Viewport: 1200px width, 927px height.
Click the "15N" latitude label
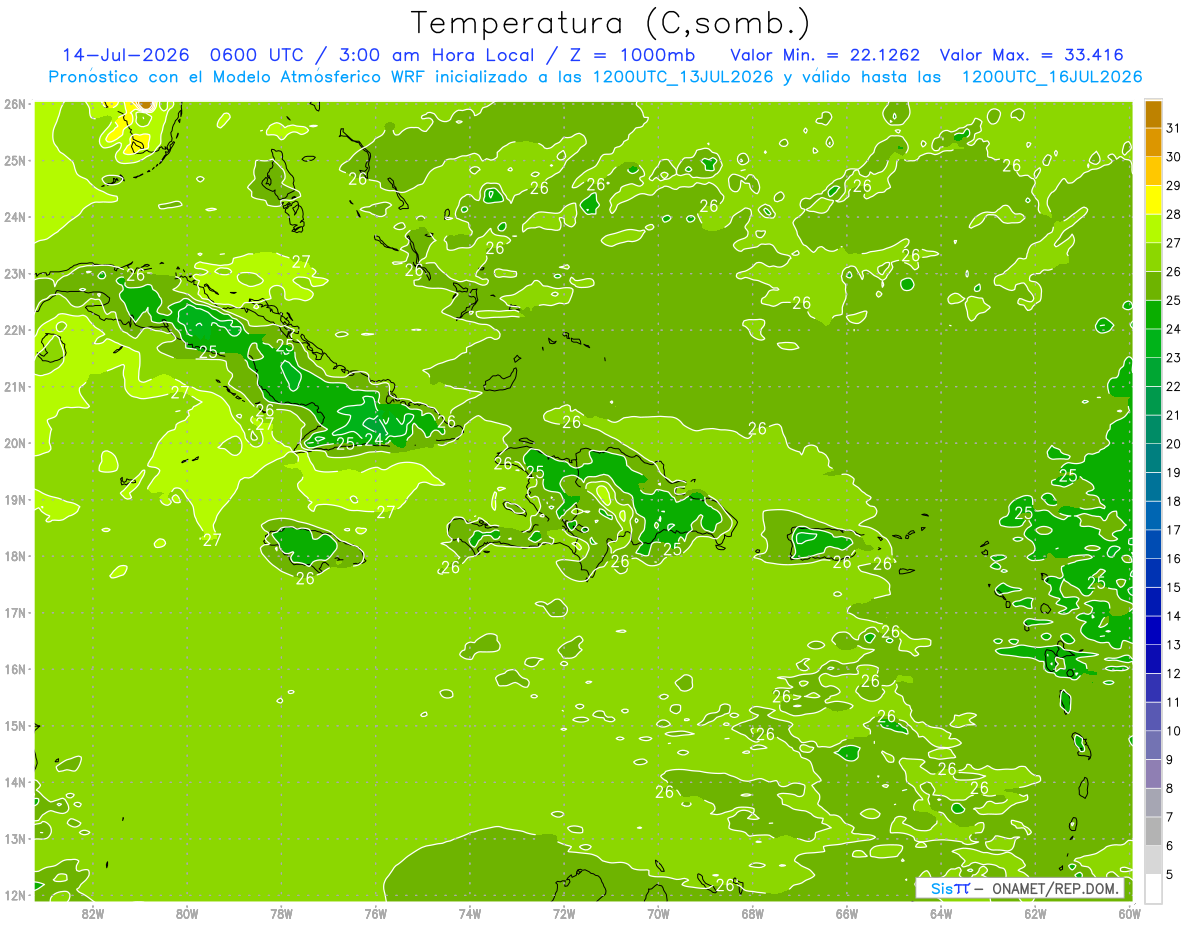tap(16, 726)
